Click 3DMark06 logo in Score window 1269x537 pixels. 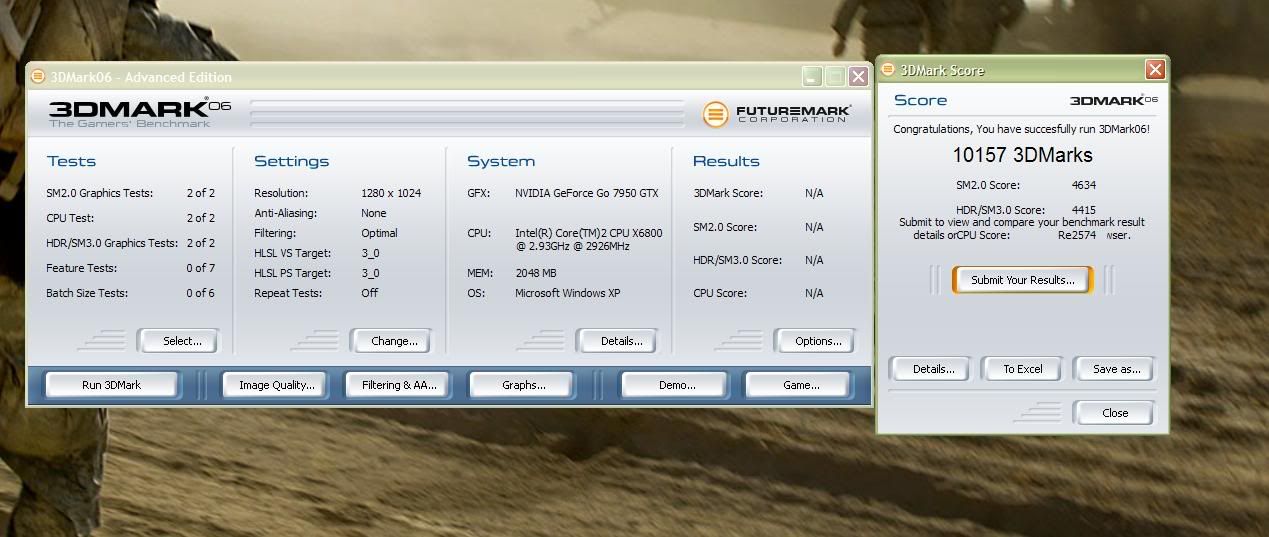coord(1114,100)
